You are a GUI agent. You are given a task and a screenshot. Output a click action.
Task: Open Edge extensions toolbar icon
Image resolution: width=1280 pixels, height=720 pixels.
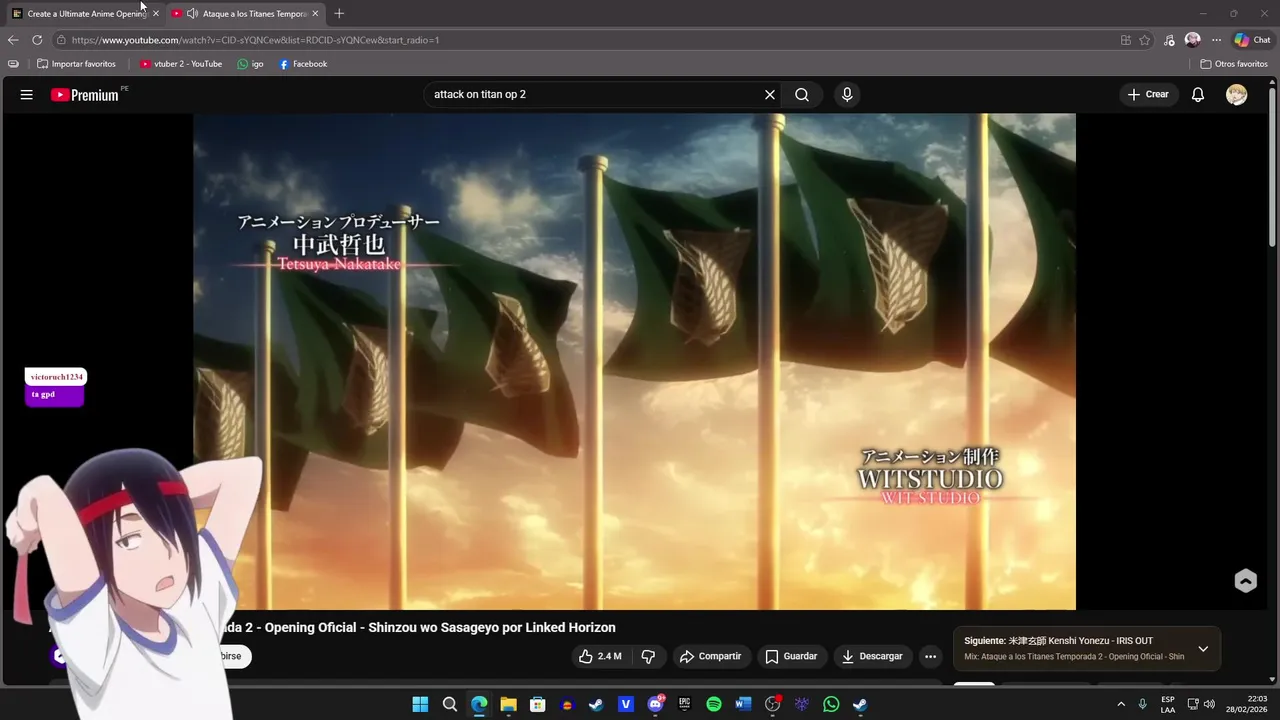point(1169,40)
